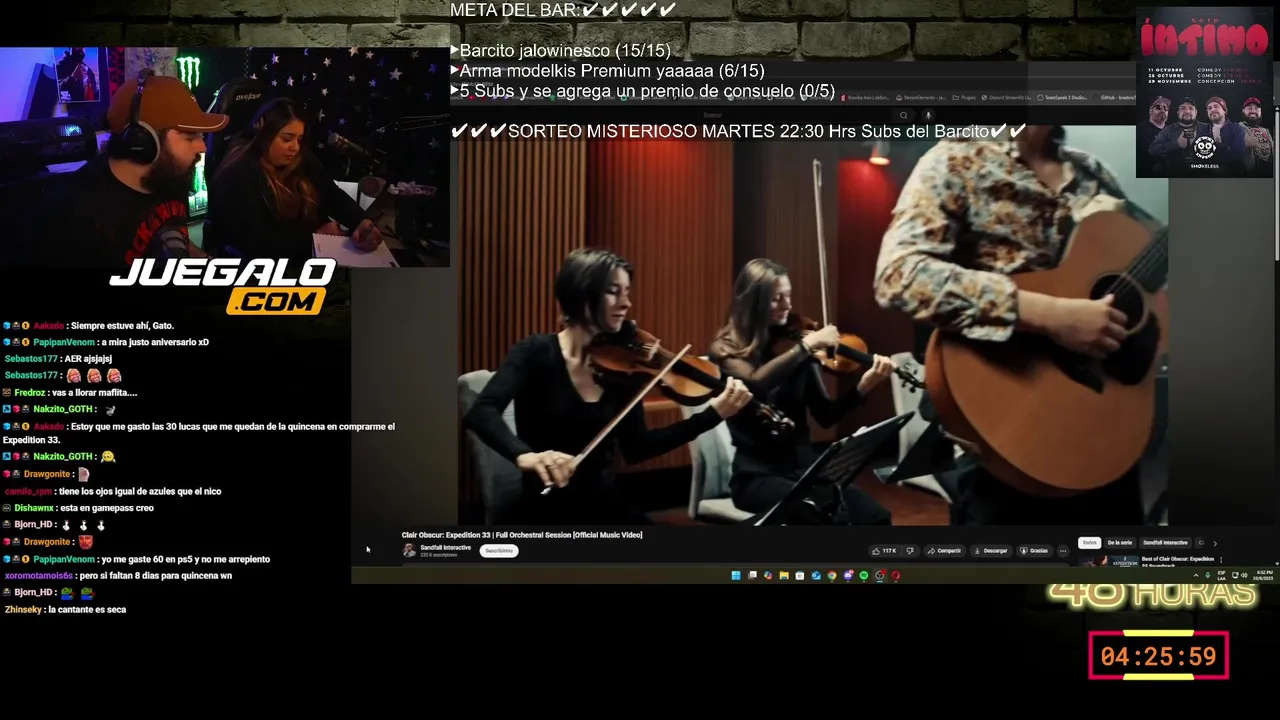Open the TeamSpeak 3 bookmark in Chrome
The height and width of the screenshot is (720, 1280).
coord(1062,97)
